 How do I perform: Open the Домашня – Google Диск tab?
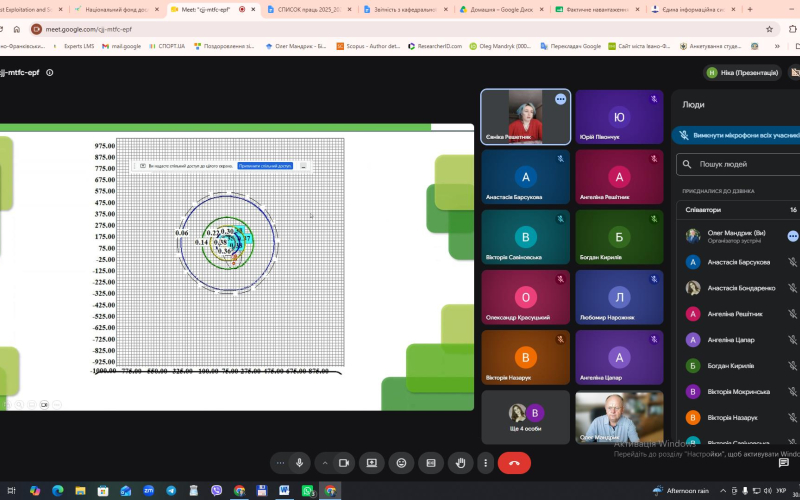click(502, 9)
